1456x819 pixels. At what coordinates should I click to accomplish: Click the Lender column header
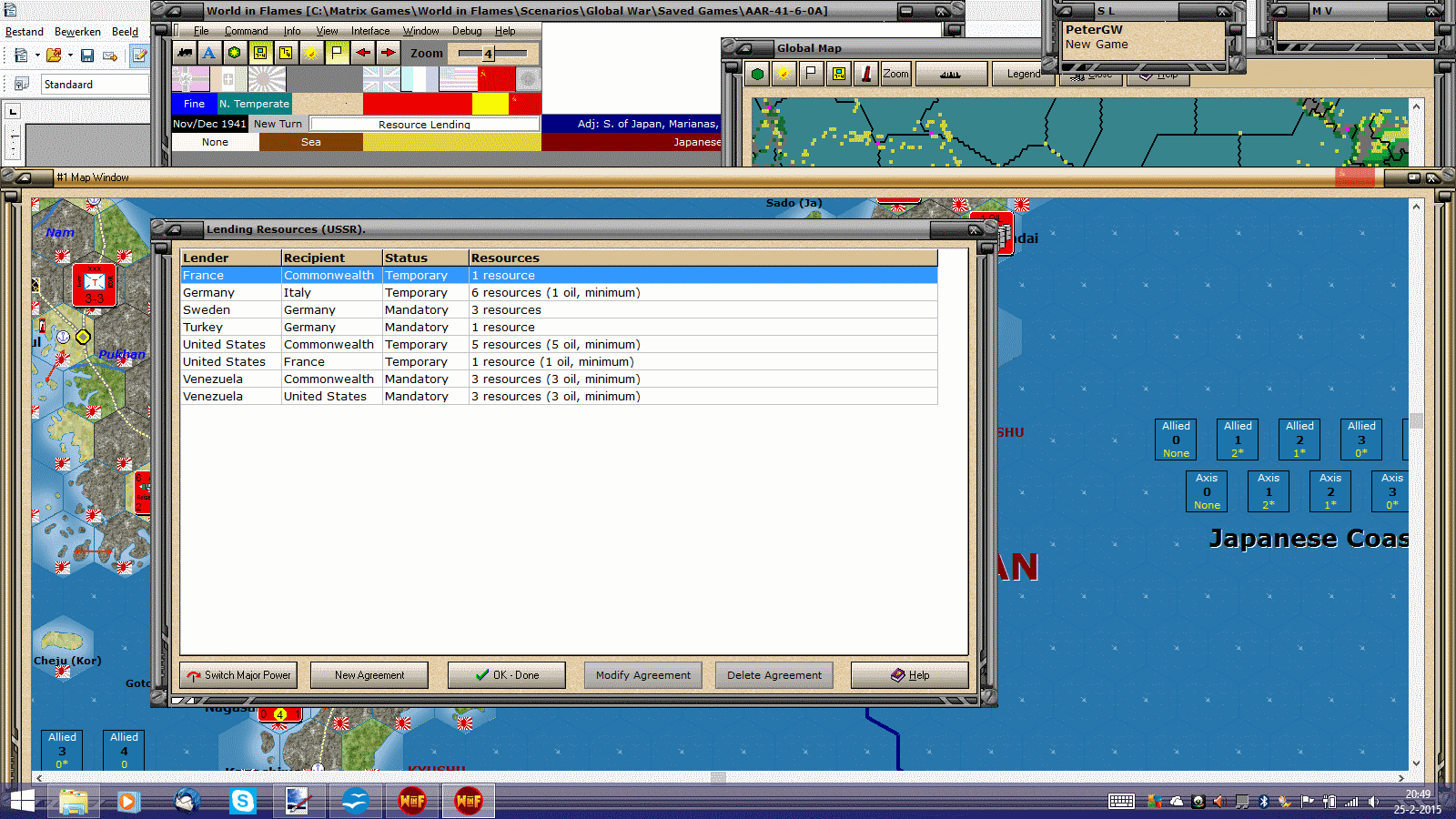tap(231, 258)
